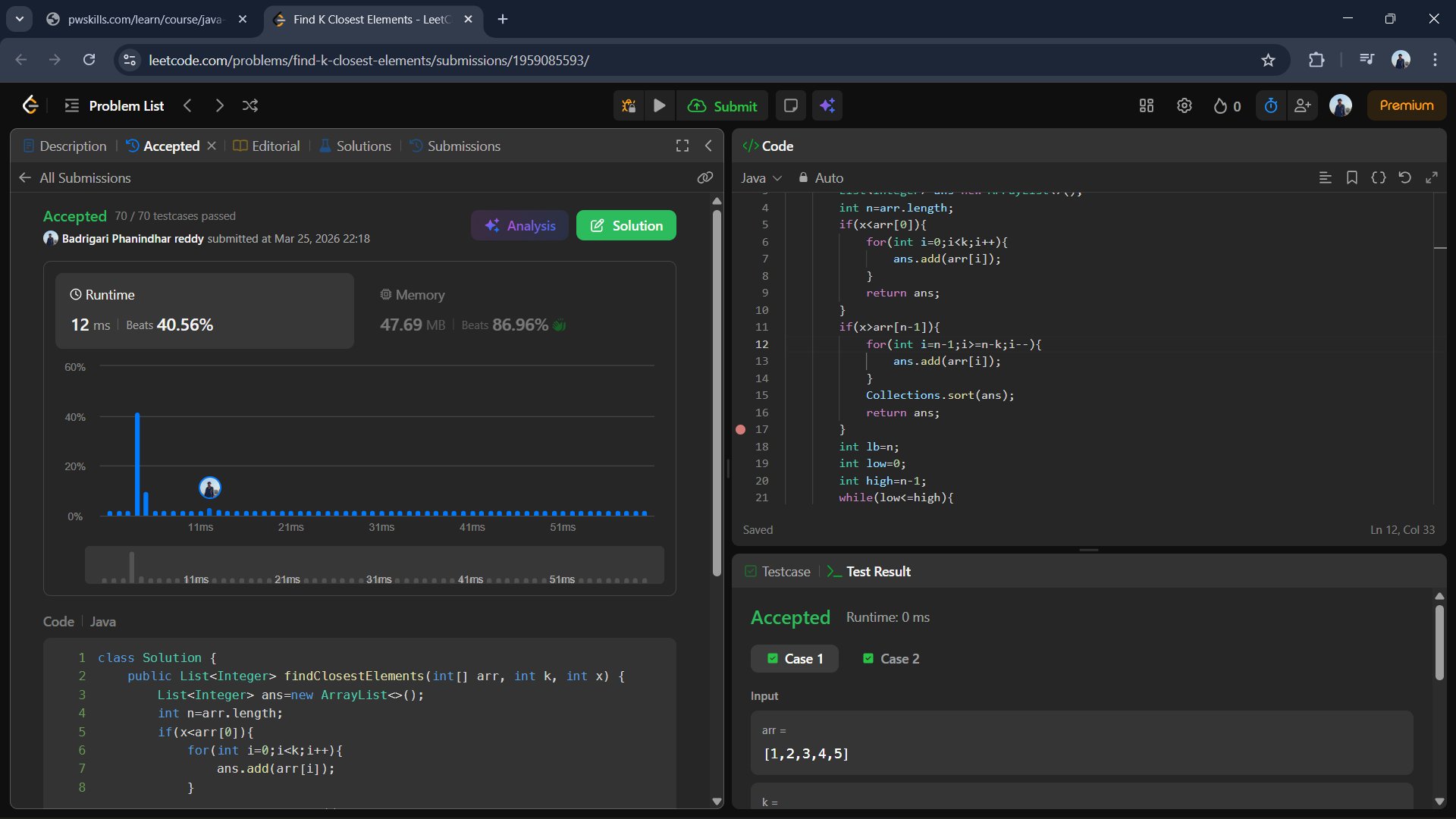Collapse the left panel with chevron
This screenshot has width=1456, height=819.
[x=708, y=146]
